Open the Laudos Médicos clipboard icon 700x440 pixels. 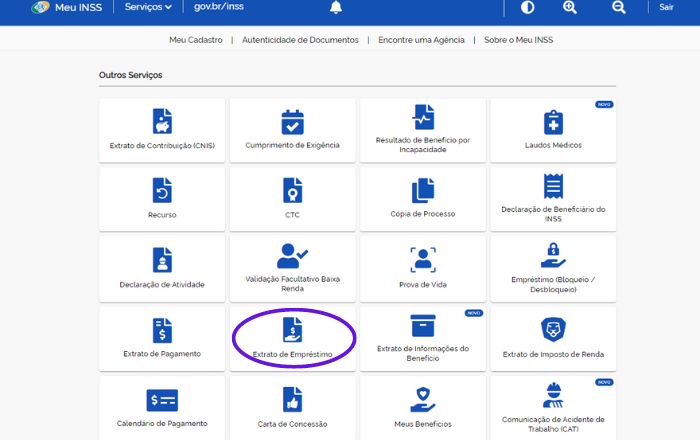[553, 122]
